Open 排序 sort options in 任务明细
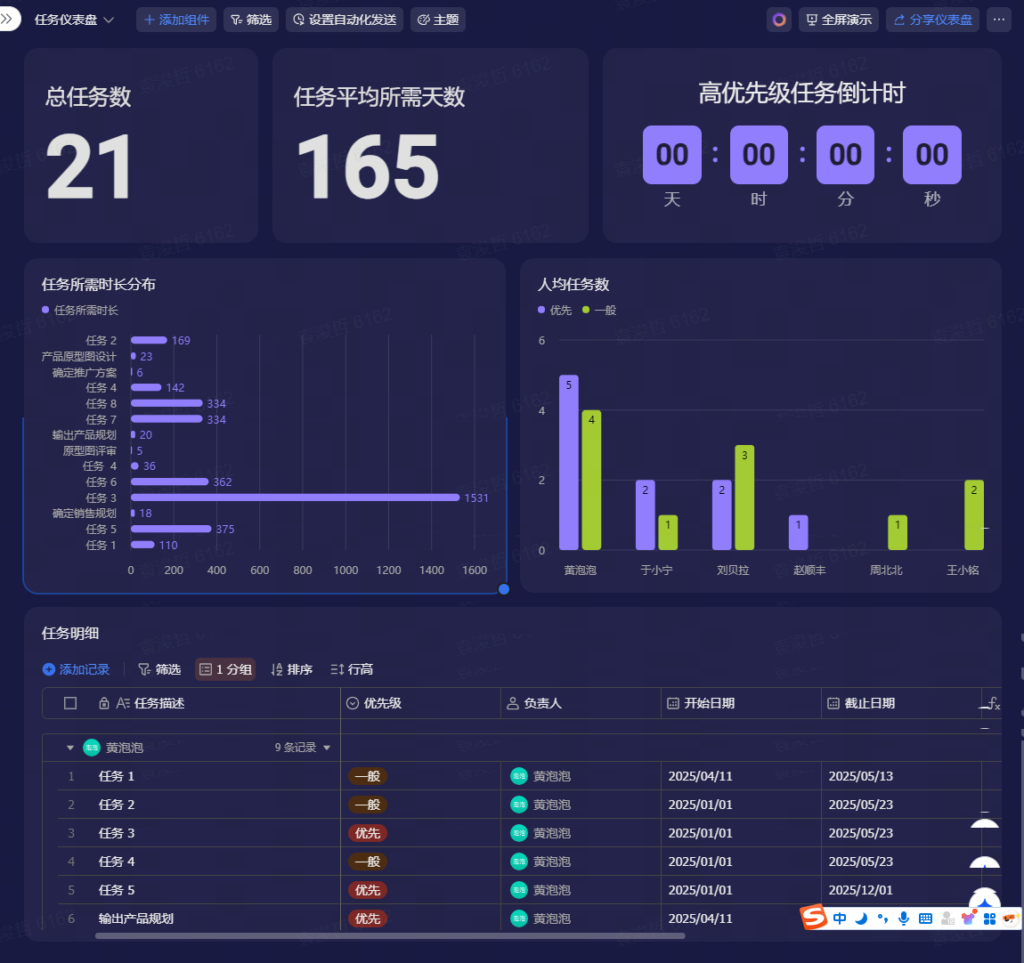The width and height of the screenshot is (1024, 963). (x=292, y=670)
